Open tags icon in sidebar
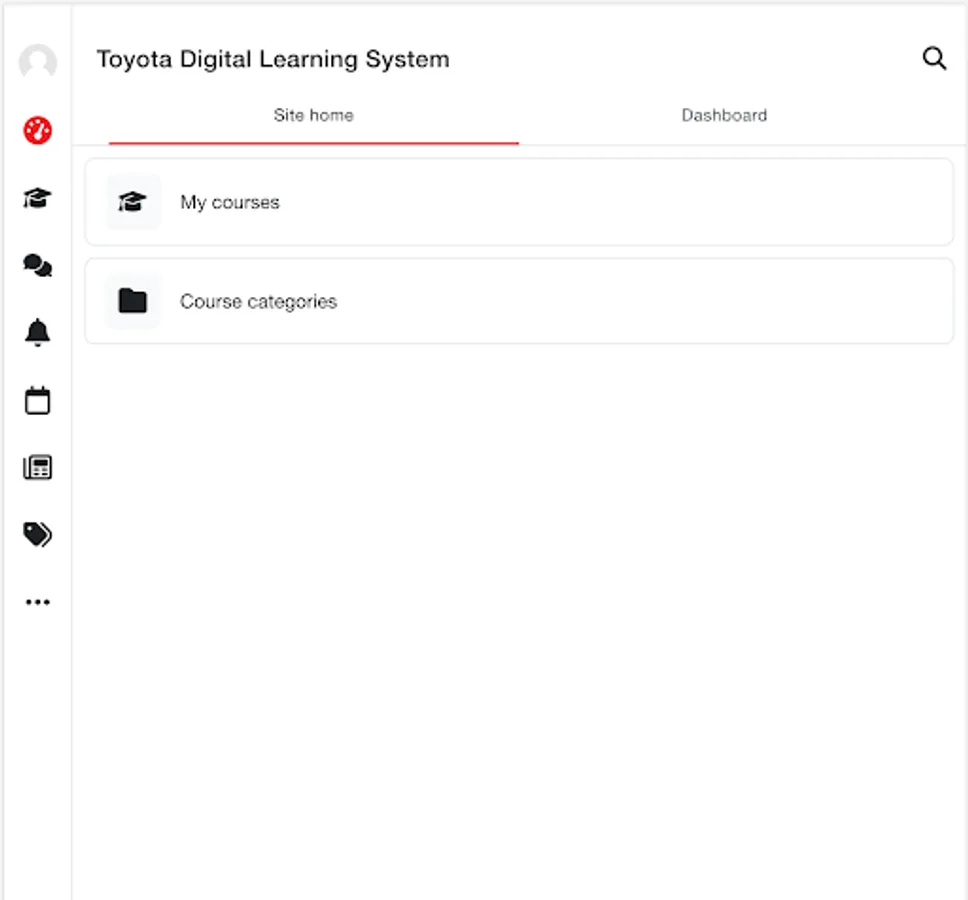Image resolution: width=968 pixels, height=900 pixels. [x=38, y=535]
